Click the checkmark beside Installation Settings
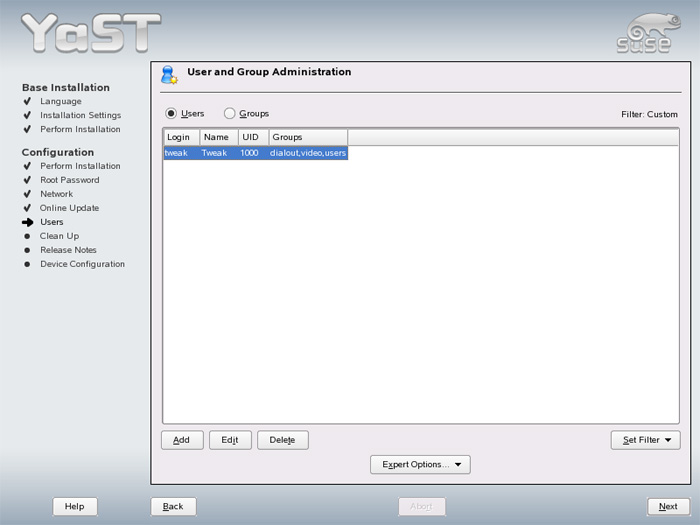This screenshot has height=525, width=700. tap(27, 115)
